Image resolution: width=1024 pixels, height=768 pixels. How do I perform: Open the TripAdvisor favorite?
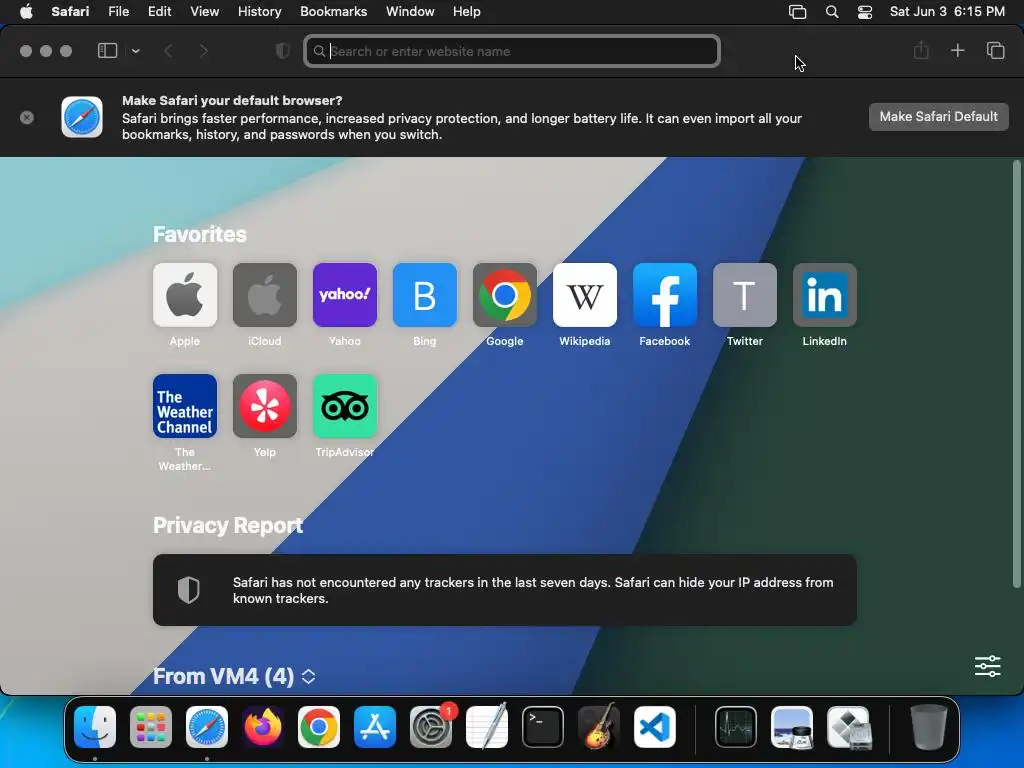[345, 406]
